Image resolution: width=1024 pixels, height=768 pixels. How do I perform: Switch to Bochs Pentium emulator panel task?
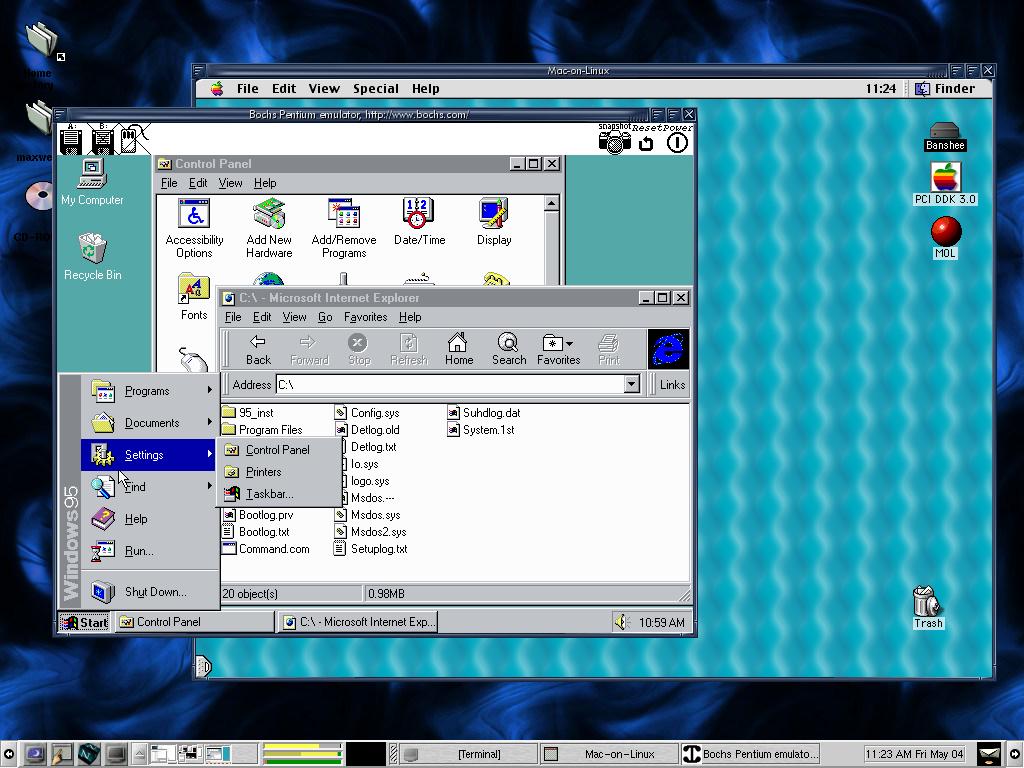click(x=750, y=754)
